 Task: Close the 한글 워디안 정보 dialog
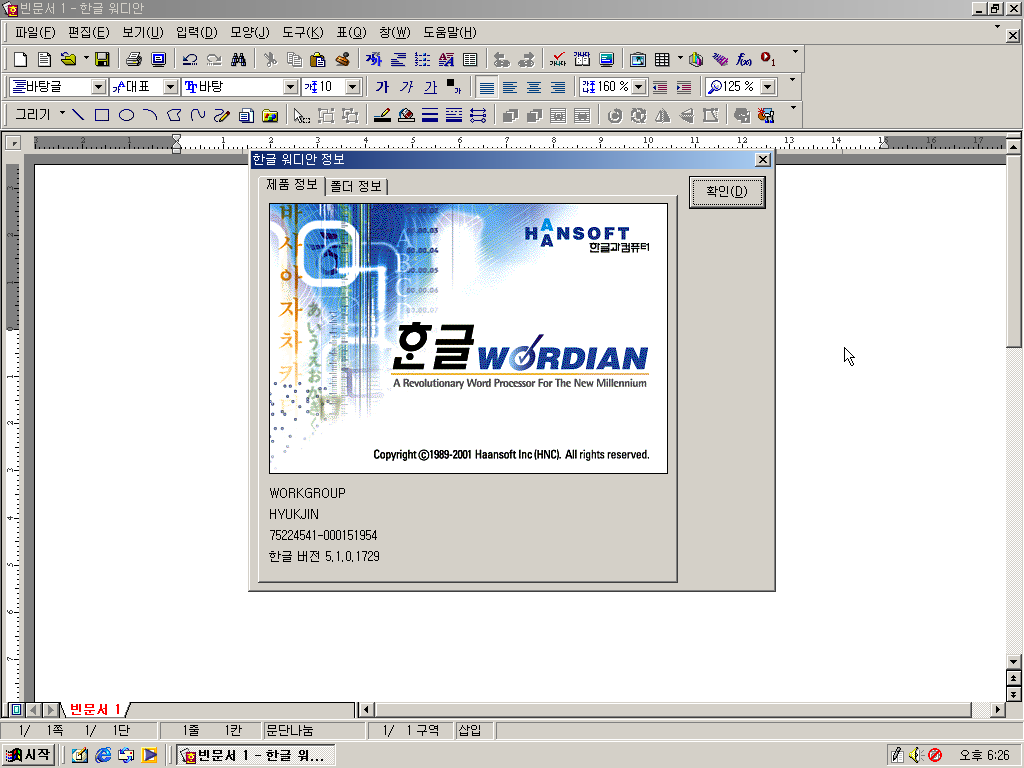click(762, 159)
